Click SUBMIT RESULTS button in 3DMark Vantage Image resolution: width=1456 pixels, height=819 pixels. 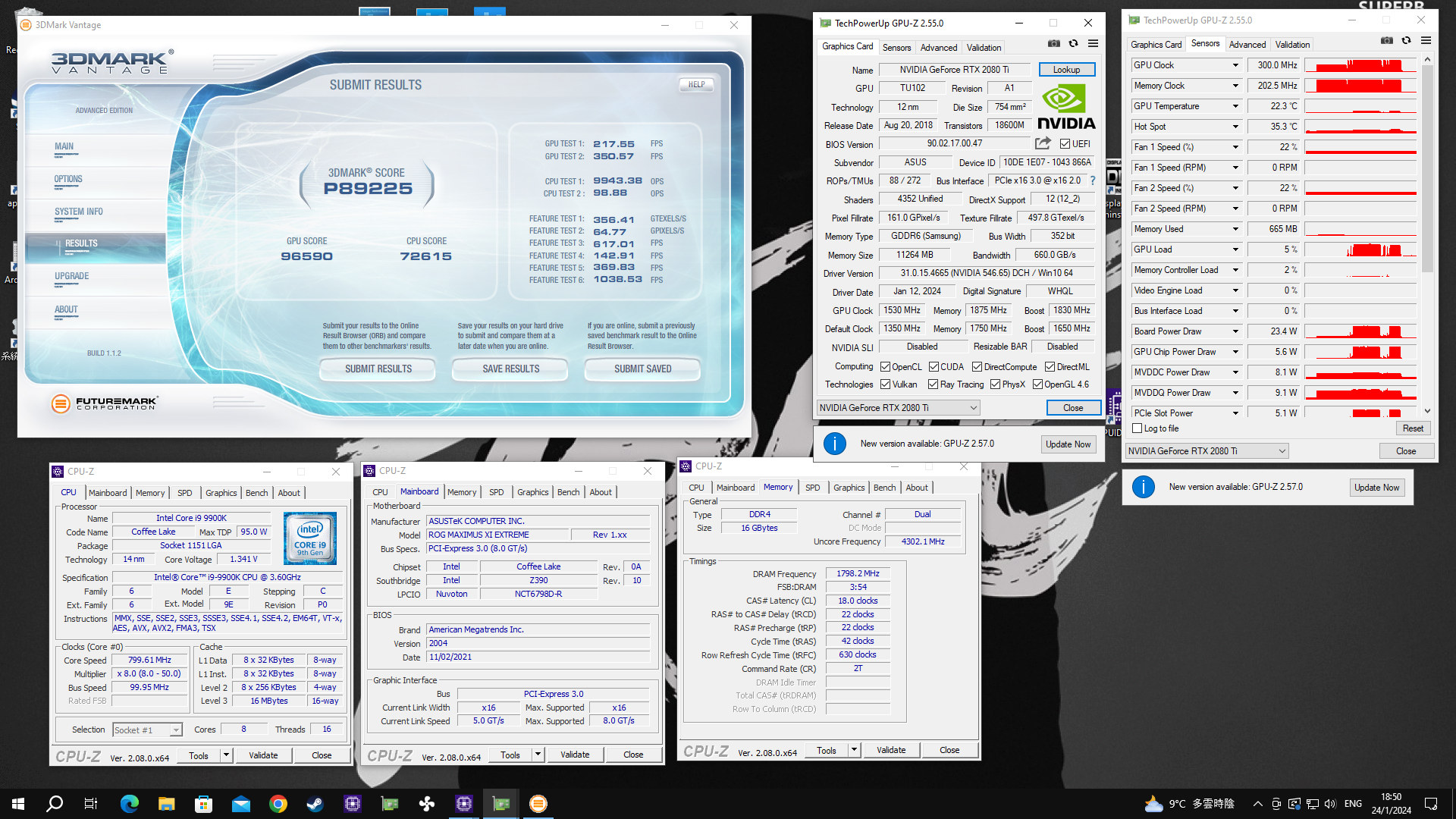point(378,369)
